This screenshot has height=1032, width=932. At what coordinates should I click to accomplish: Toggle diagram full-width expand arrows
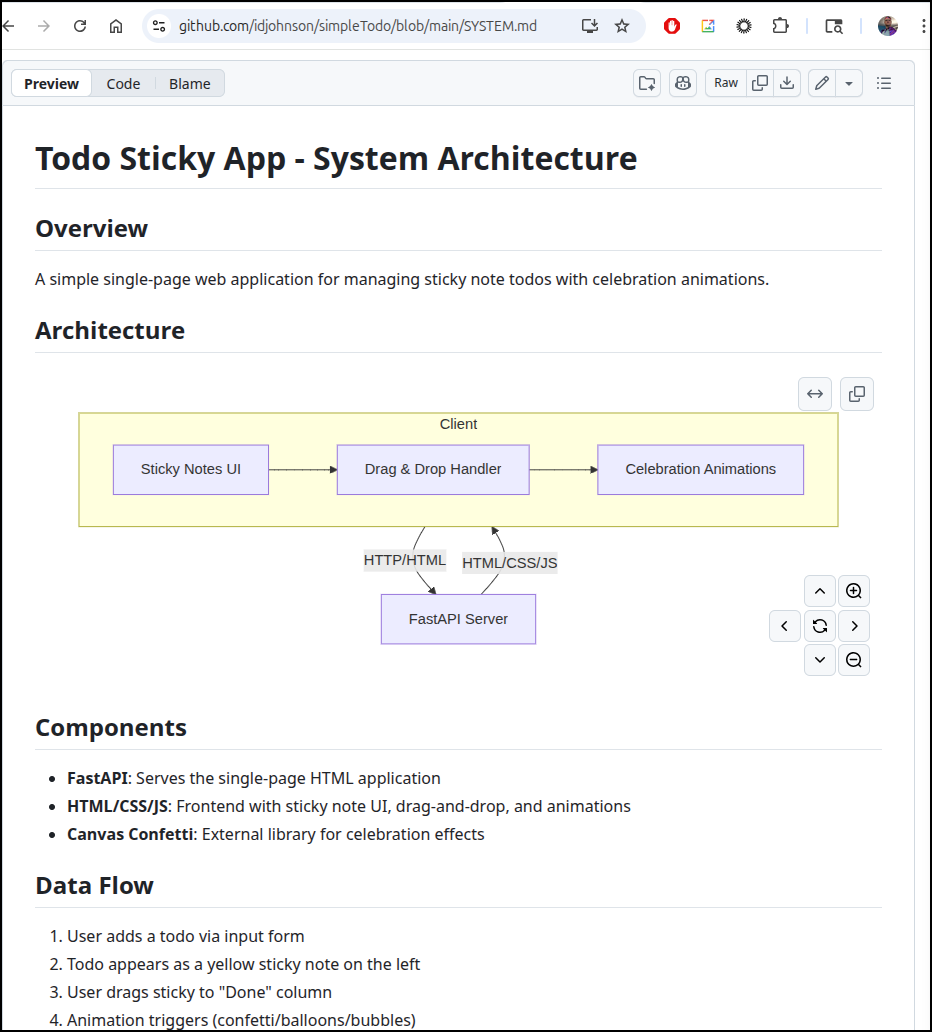tap(815, 394)
